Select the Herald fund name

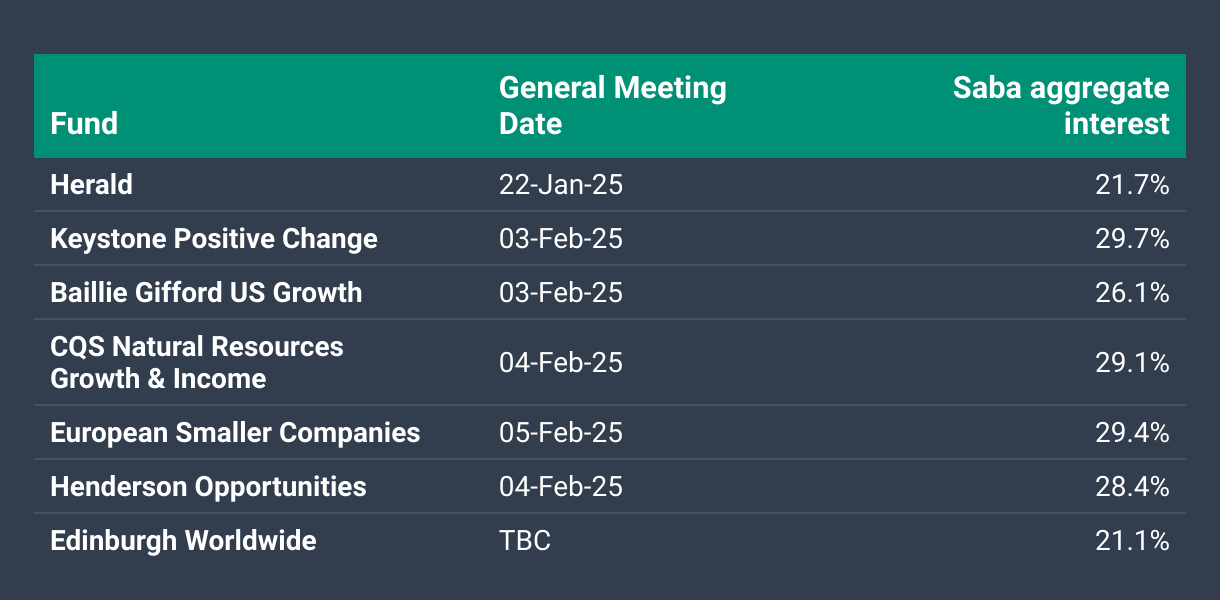[91, 185]
